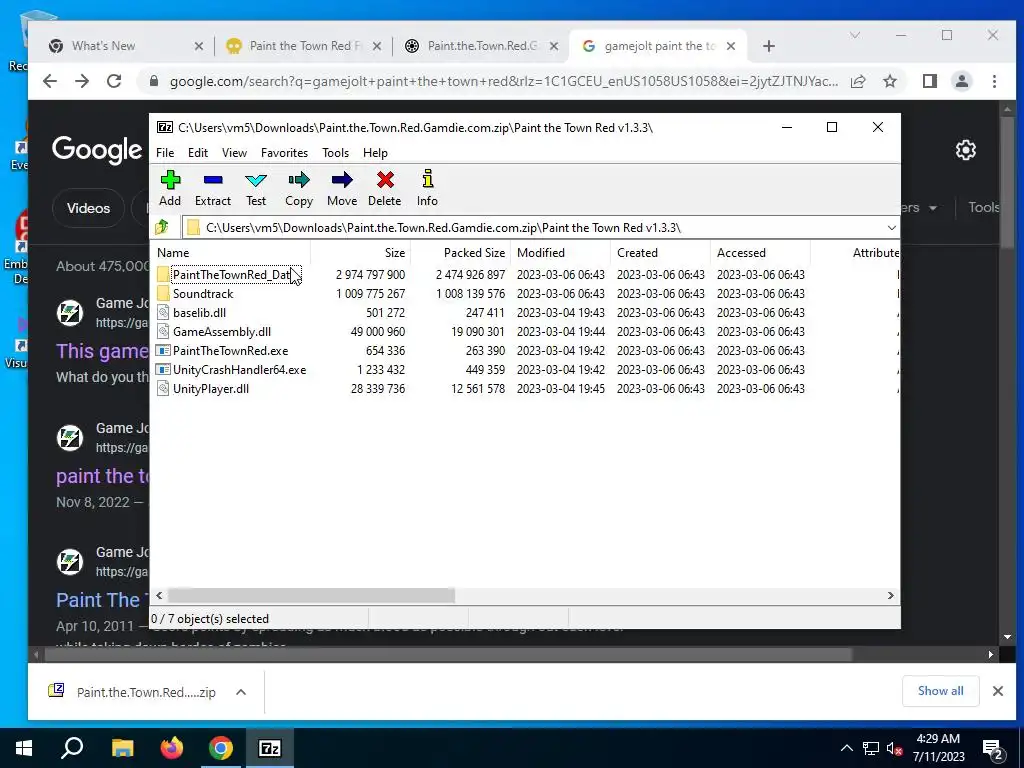The width and height of the screenshot is (1024, 768).
Task: Open a new Chrome tab
Action: (769, 46)
